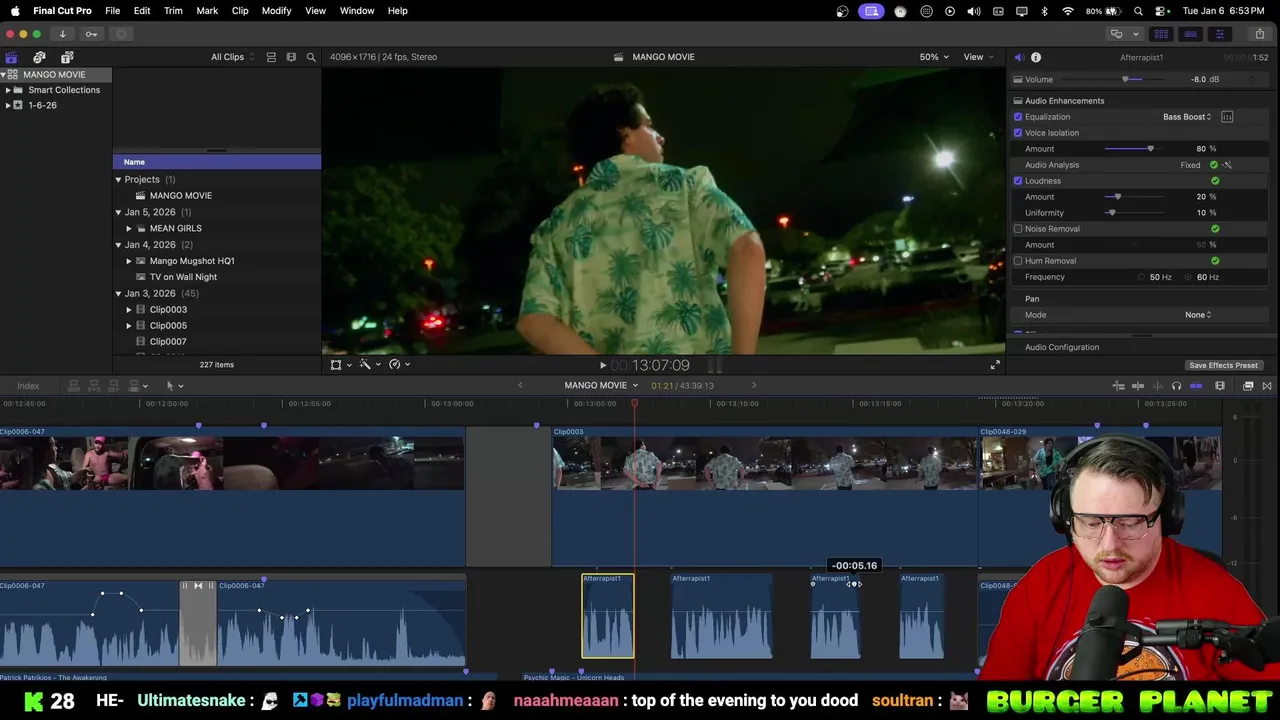The width and height of the screenshot is (1280, 720).
Task: Open the macOS Spotlight search icon
Action: coord(1138,11)
